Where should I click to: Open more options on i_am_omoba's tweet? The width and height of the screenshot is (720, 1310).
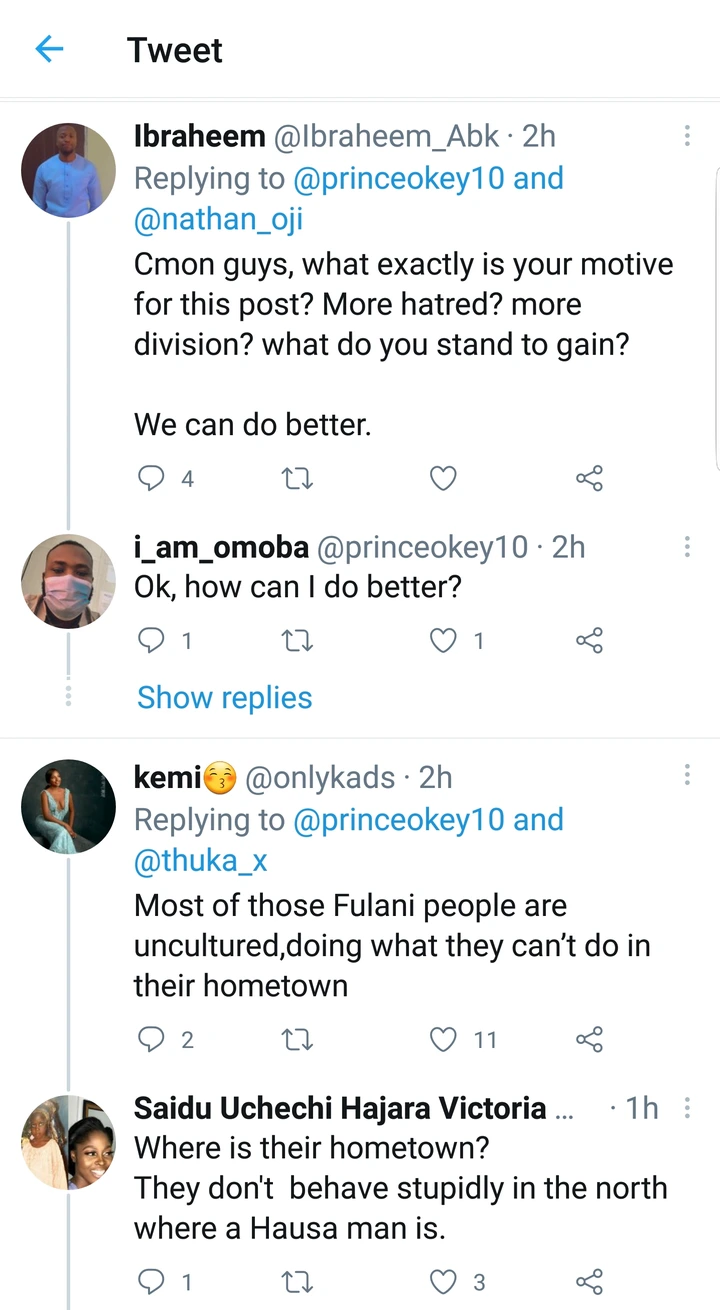(687, 547)
